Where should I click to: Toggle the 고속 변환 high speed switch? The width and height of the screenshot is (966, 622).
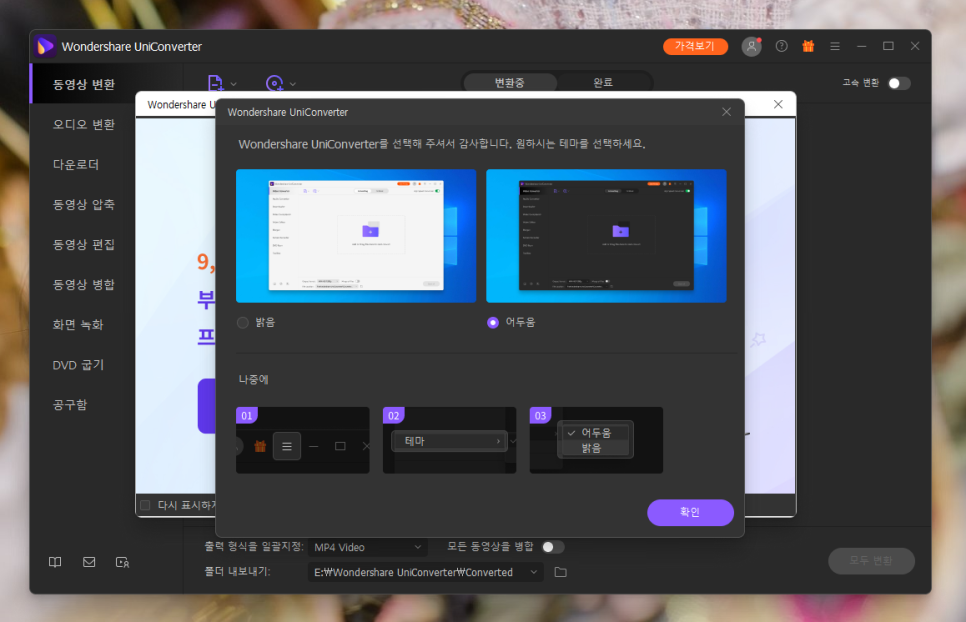[899, 83]
